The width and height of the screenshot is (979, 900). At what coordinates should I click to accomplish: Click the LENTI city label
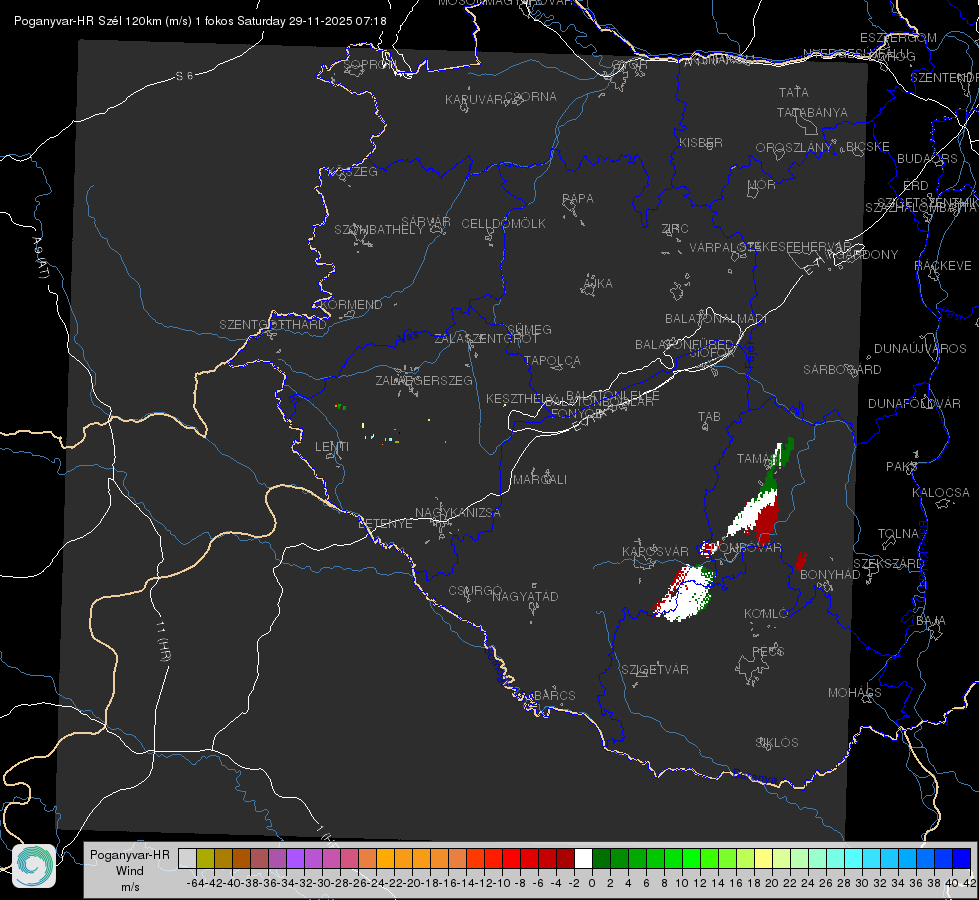tap(332, 447)
